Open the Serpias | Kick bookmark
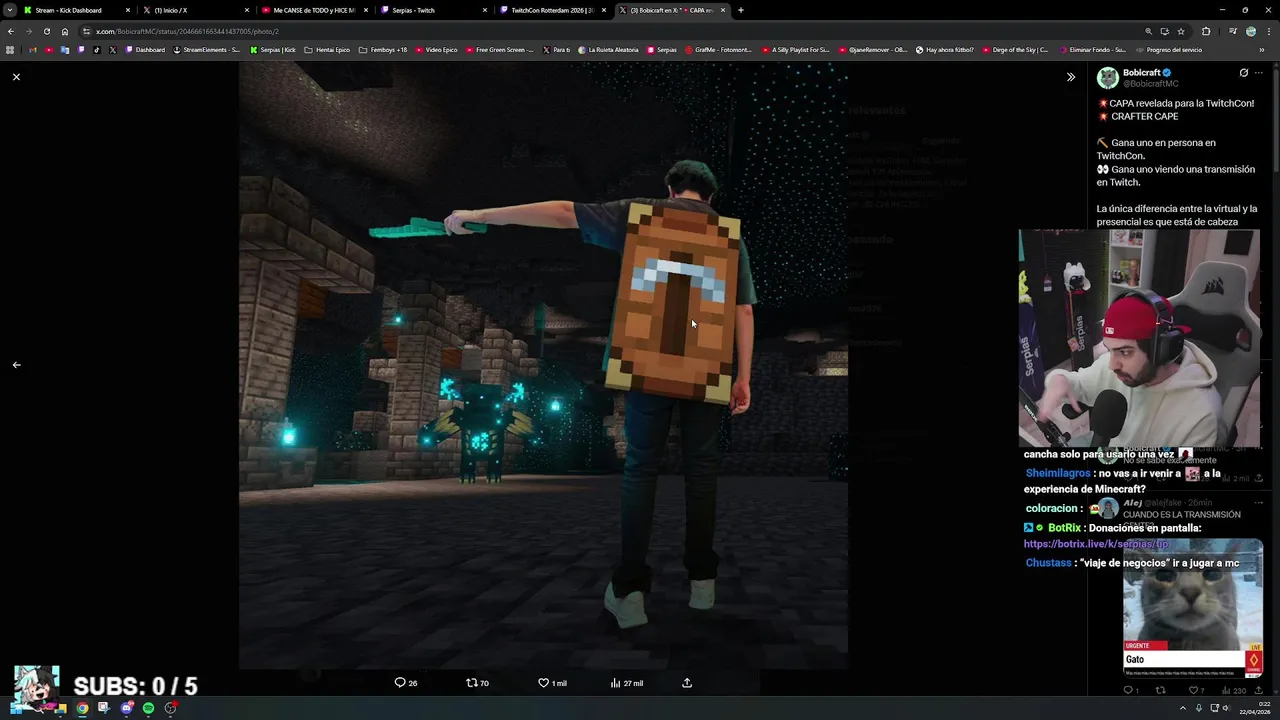1280x720 pixels. (273, 50)
